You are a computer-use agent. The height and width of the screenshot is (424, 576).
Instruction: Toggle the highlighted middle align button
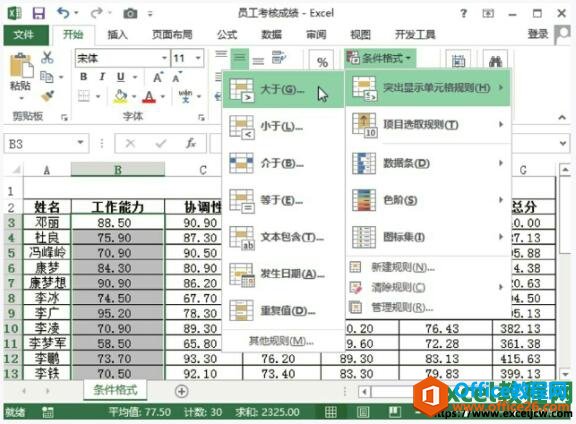tap(240, 58)
